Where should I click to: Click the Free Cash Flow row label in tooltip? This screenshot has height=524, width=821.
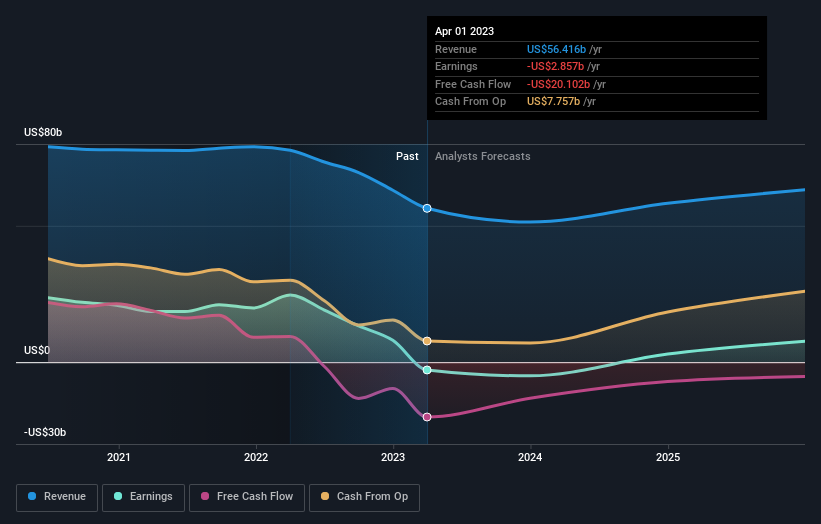473,84
